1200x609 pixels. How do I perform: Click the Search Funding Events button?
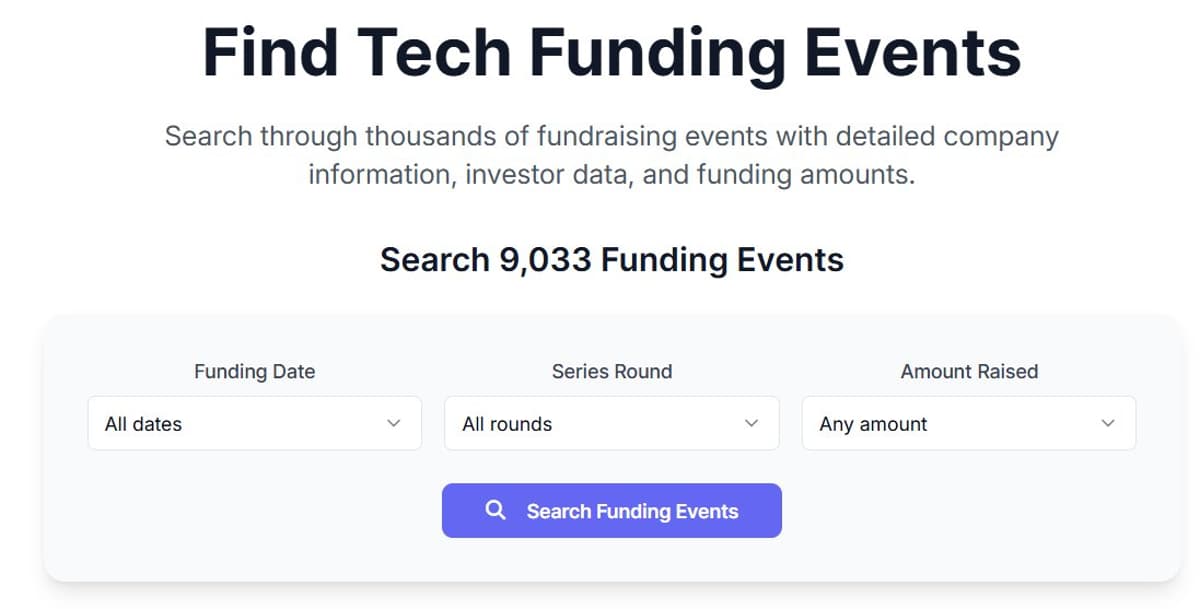point(611,510)
